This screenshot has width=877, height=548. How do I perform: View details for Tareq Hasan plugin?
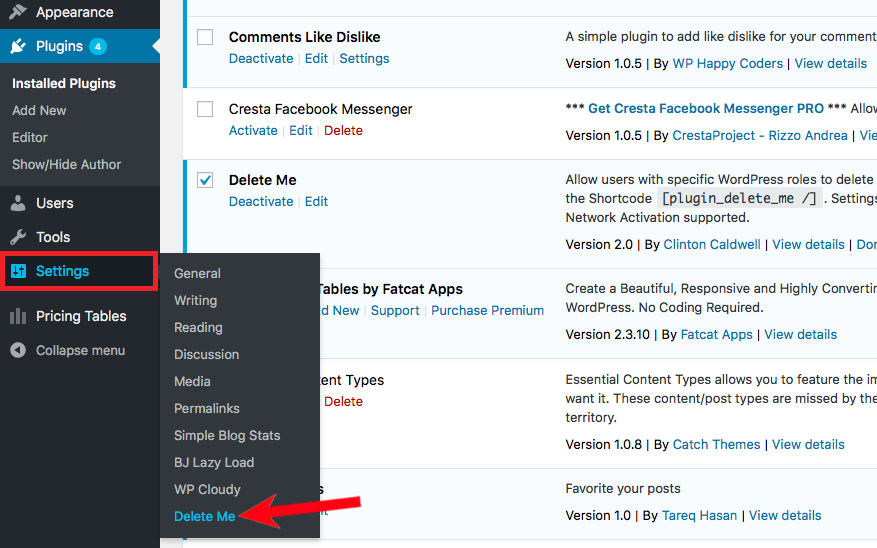click(785, 516)
